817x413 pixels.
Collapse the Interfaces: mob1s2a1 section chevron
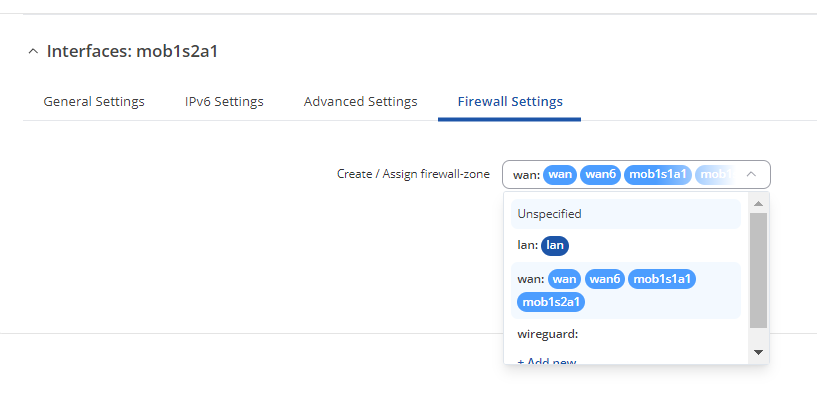(34, 51)
